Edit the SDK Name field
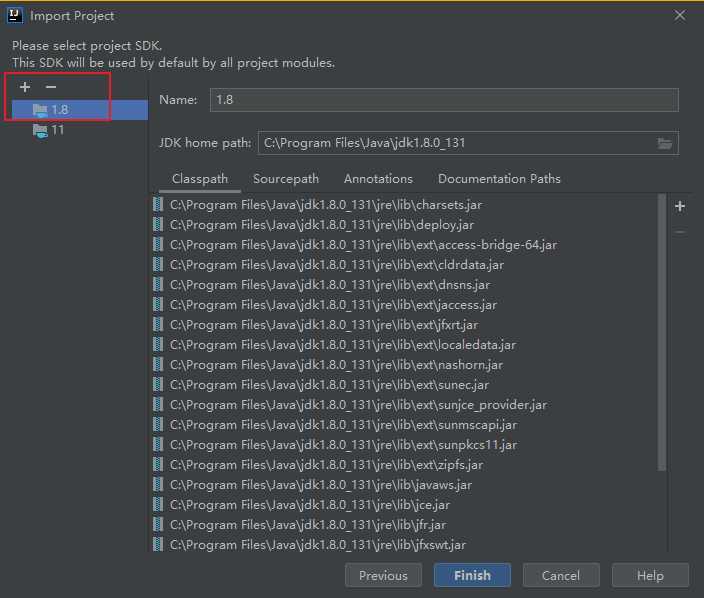The image size is (704, 598). coord(444,100)
